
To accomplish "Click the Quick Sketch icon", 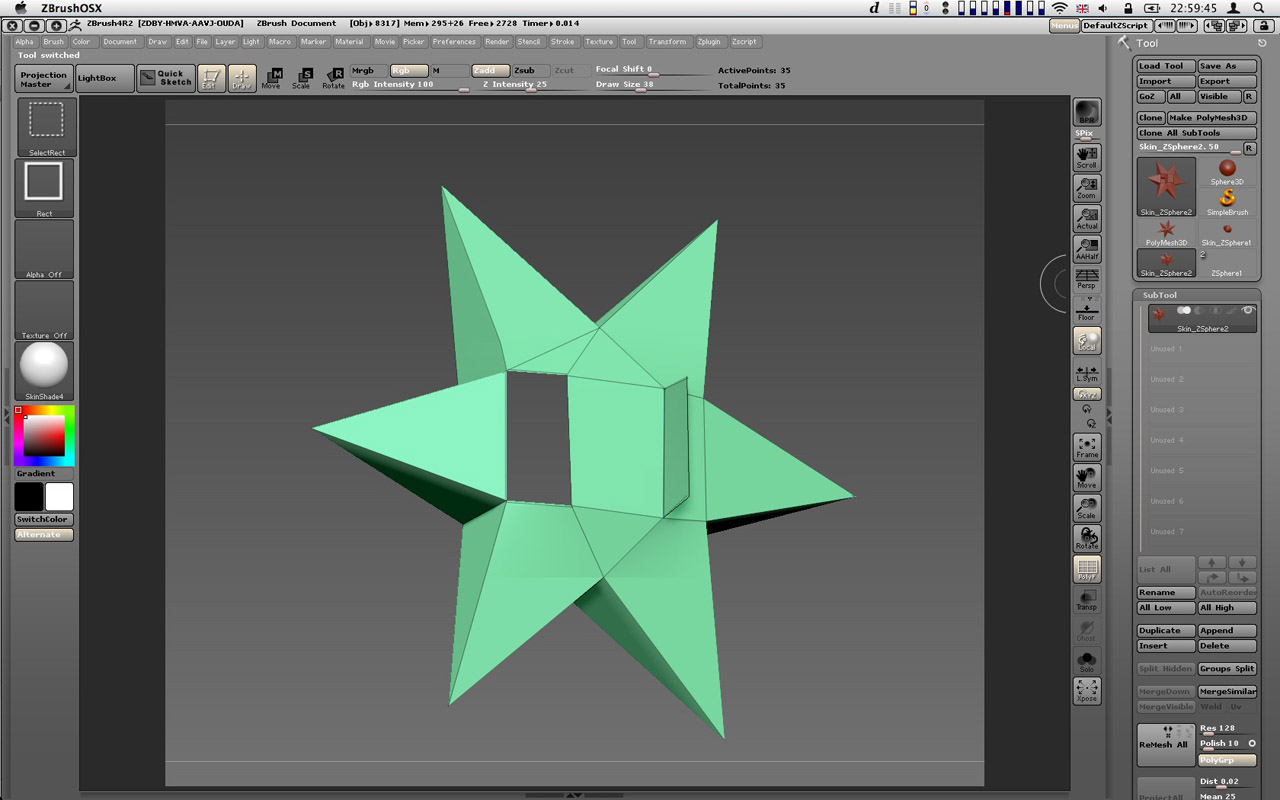I will click(x=166, y=78).
